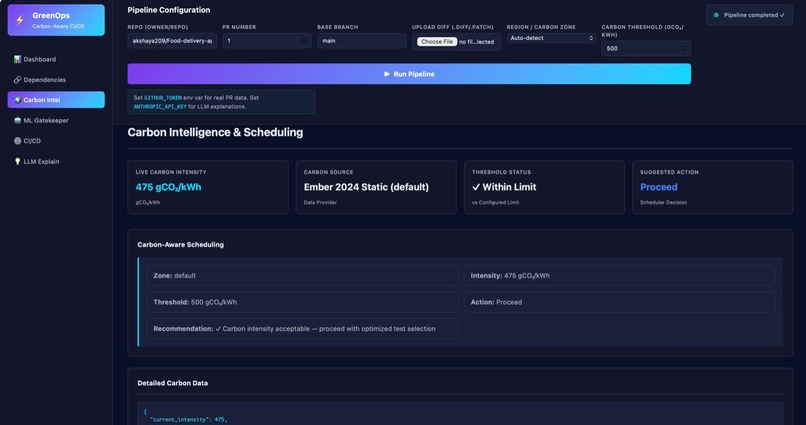The height and width of the screenshot is (425, 806).
Task: Focus the Repo owner/repo input field
Action: [172, 41]
